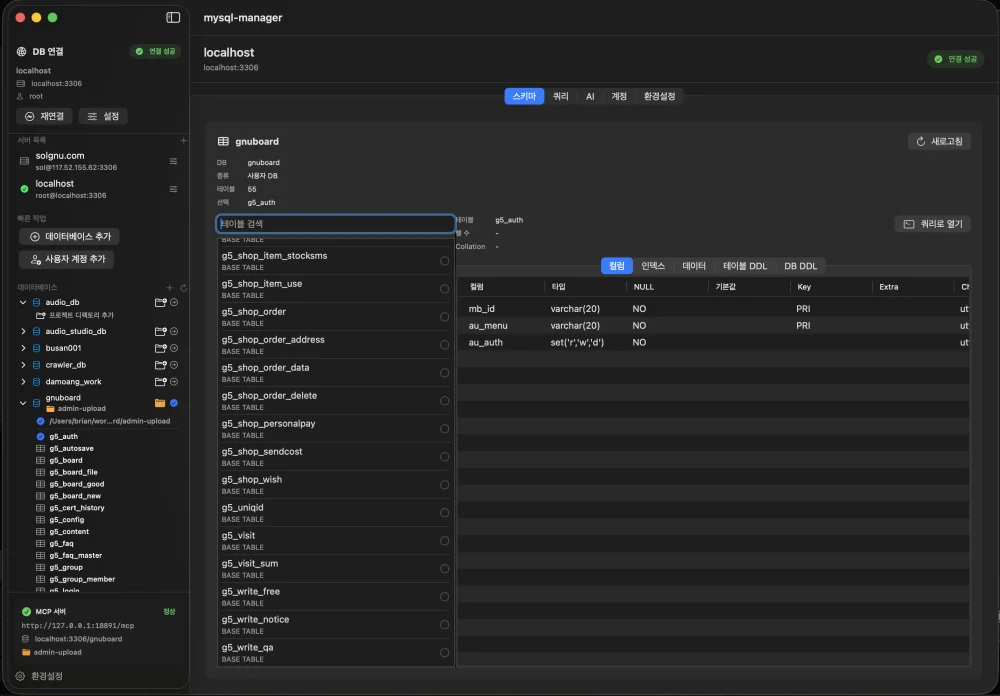The width and height of the screenshot is (1000, 696).
Task: Click the 쿼리로 열기 button
Action: [932, 224]
